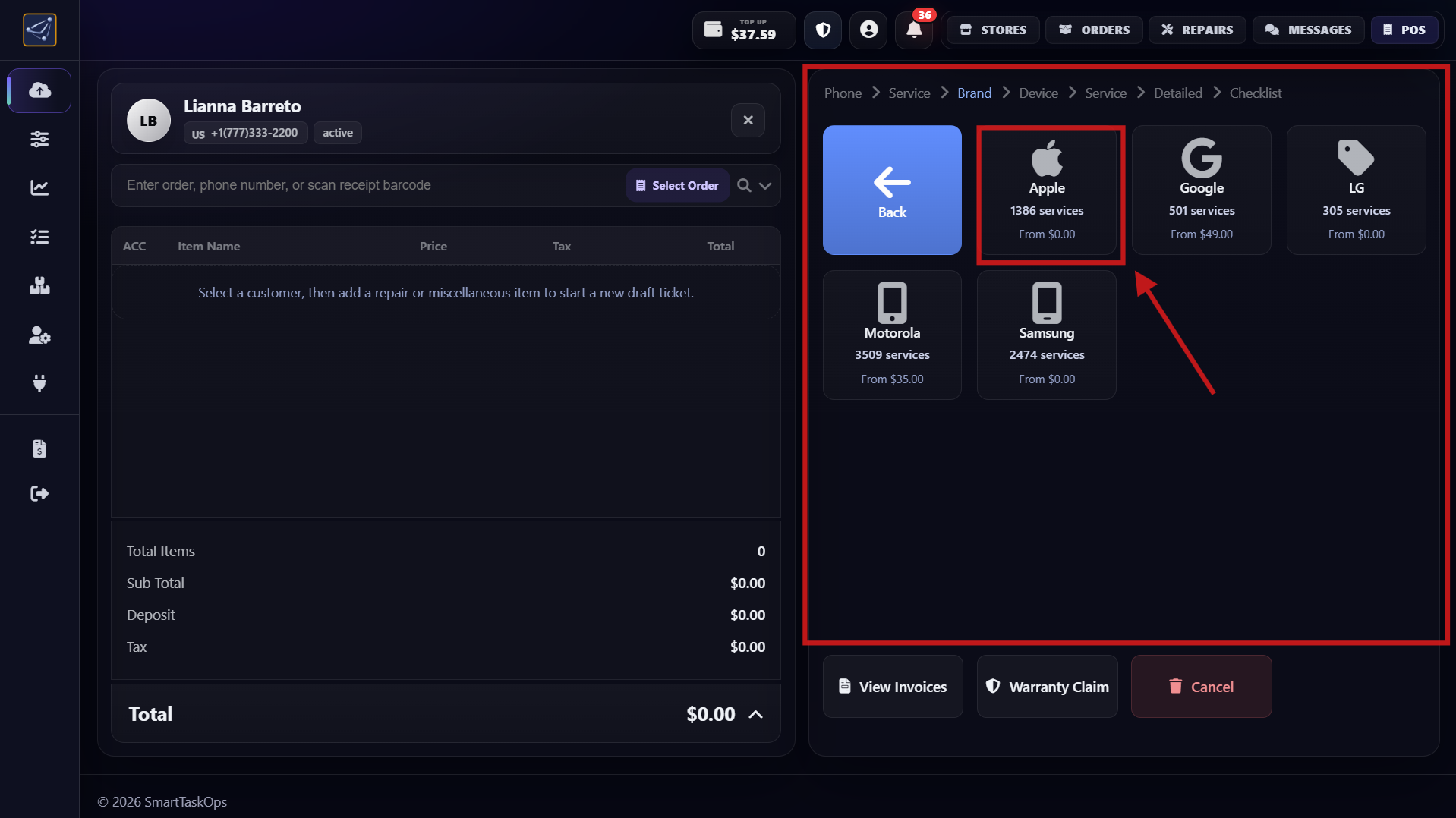Click the Price column header
Viewport: 1456px width, 818px height.
pos(433,246)
